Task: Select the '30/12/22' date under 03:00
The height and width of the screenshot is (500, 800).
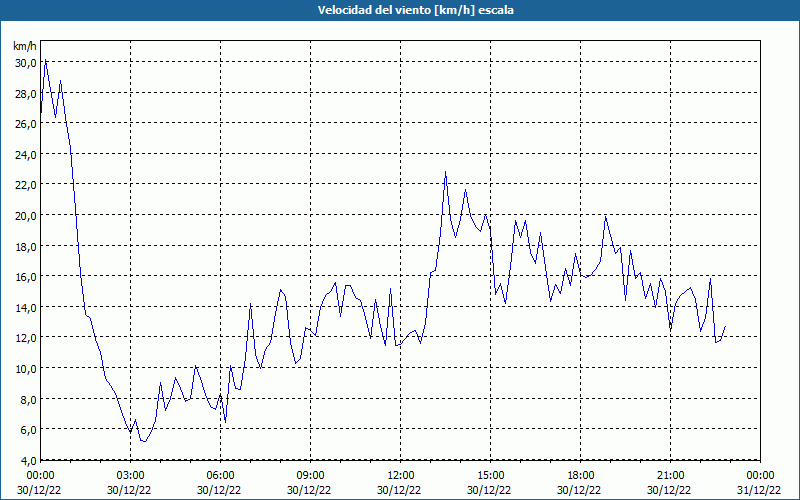Action: (129, 490)
